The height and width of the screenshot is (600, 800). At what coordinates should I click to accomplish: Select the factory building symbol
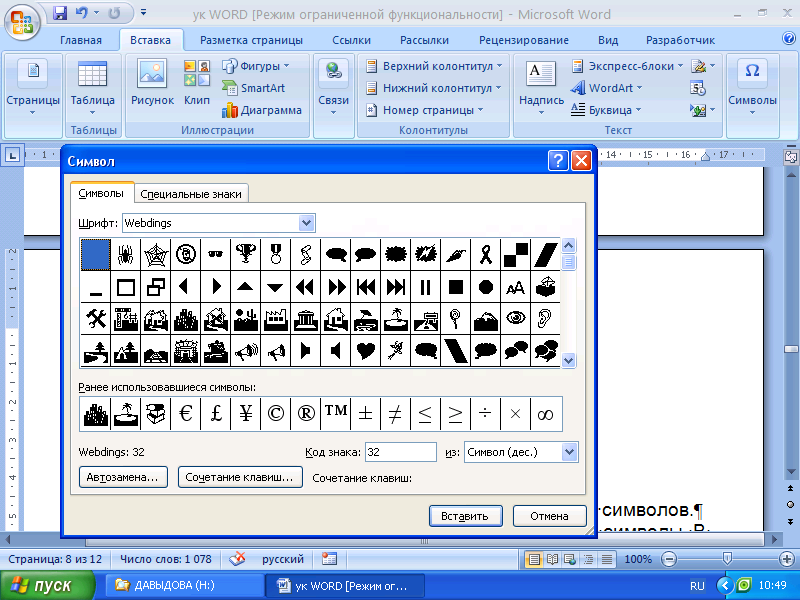tap(276, 319)
